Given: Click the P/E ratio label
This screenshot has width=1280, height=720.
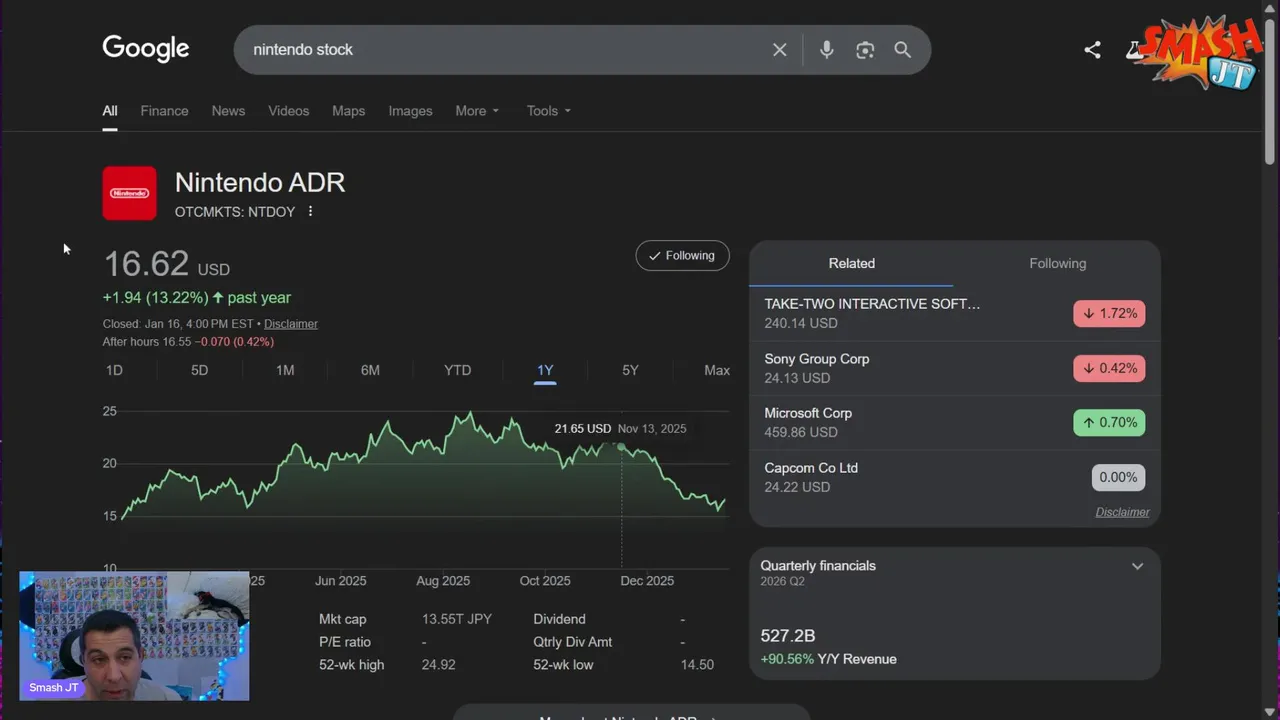Looking at the screenshot, I should (345, 642).
